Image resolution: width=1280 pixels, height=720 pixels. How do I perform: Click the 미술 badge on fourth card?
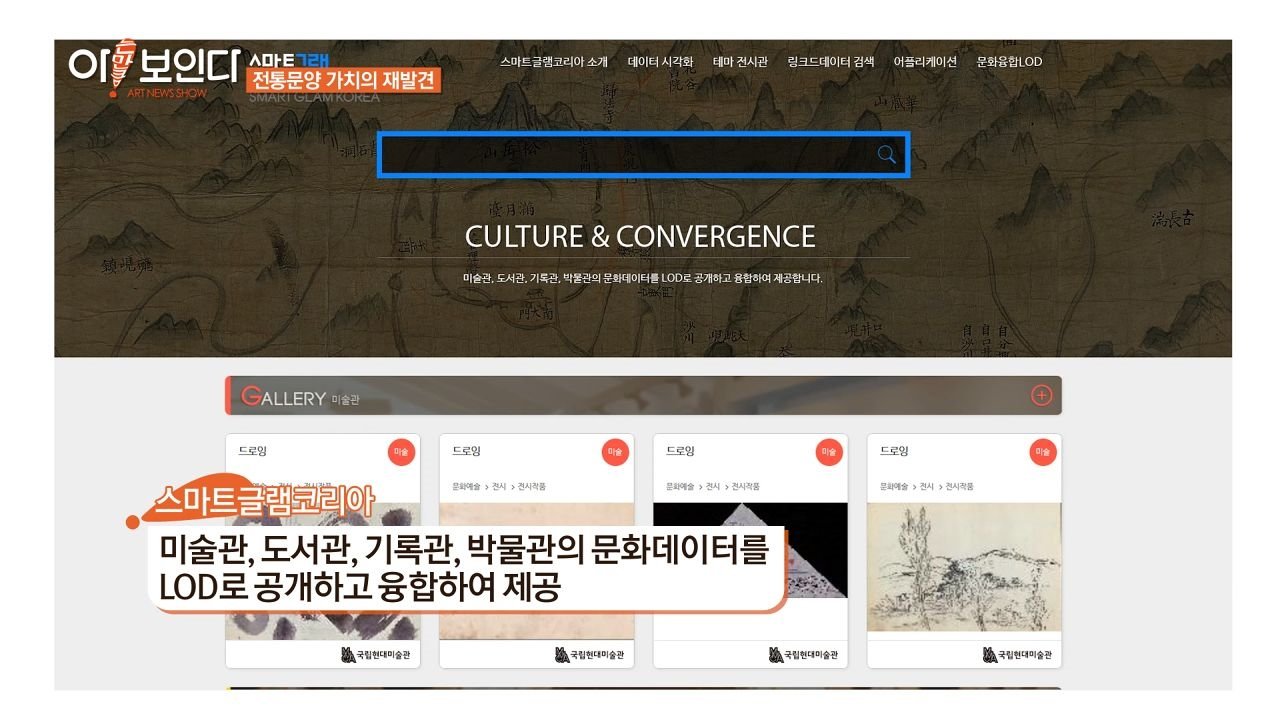1043,452
